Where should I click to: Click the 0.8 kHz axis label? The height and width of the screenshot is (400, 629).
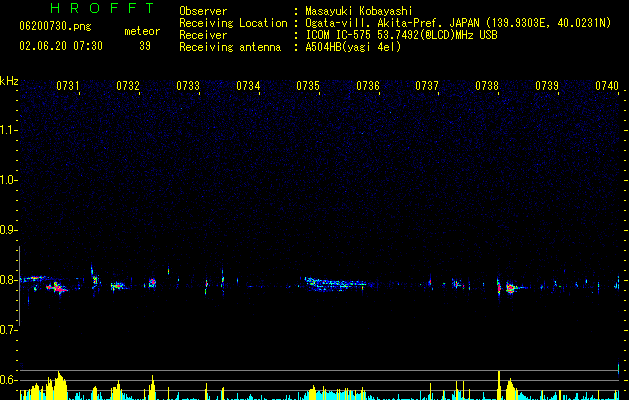click(9, 280)
